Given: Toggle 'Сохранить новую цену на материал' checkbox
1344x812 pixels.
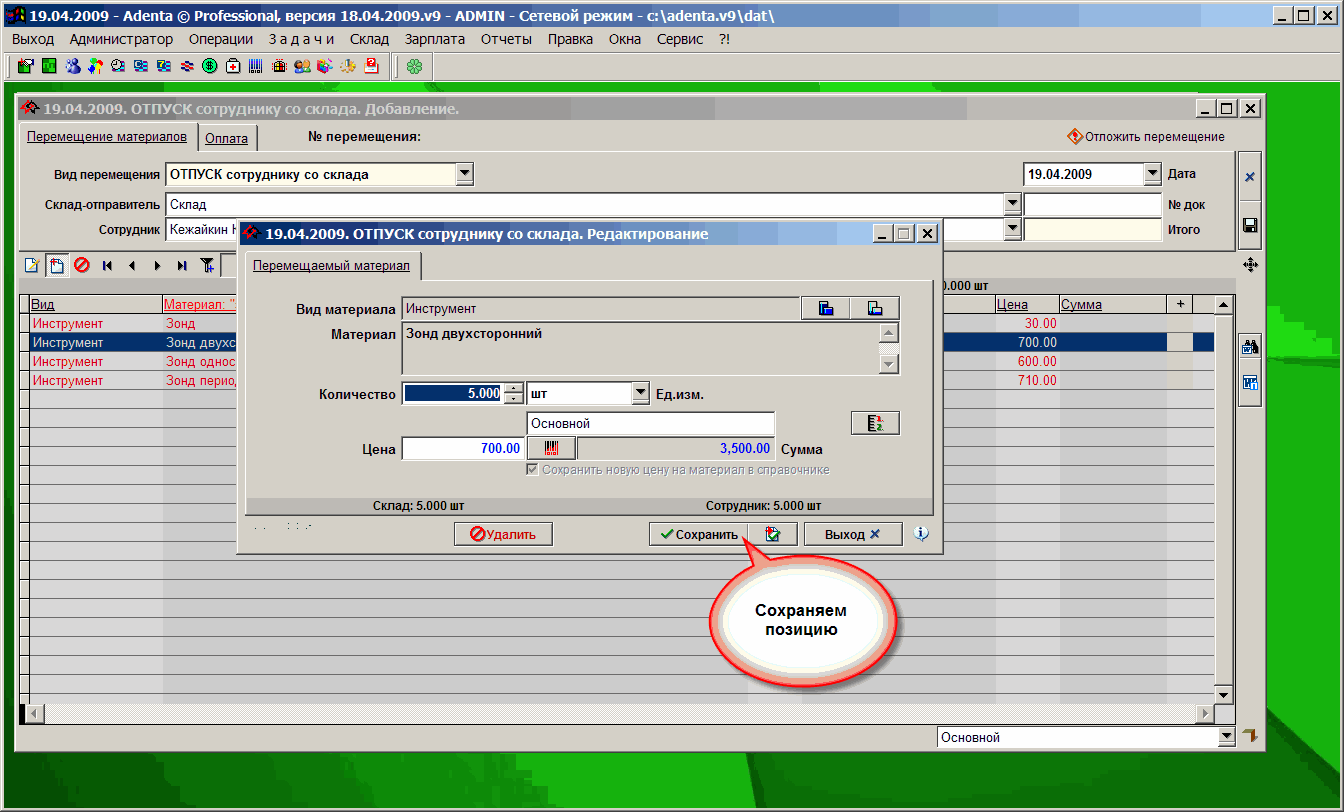Looking at the screenshot, I should point(533,470).
